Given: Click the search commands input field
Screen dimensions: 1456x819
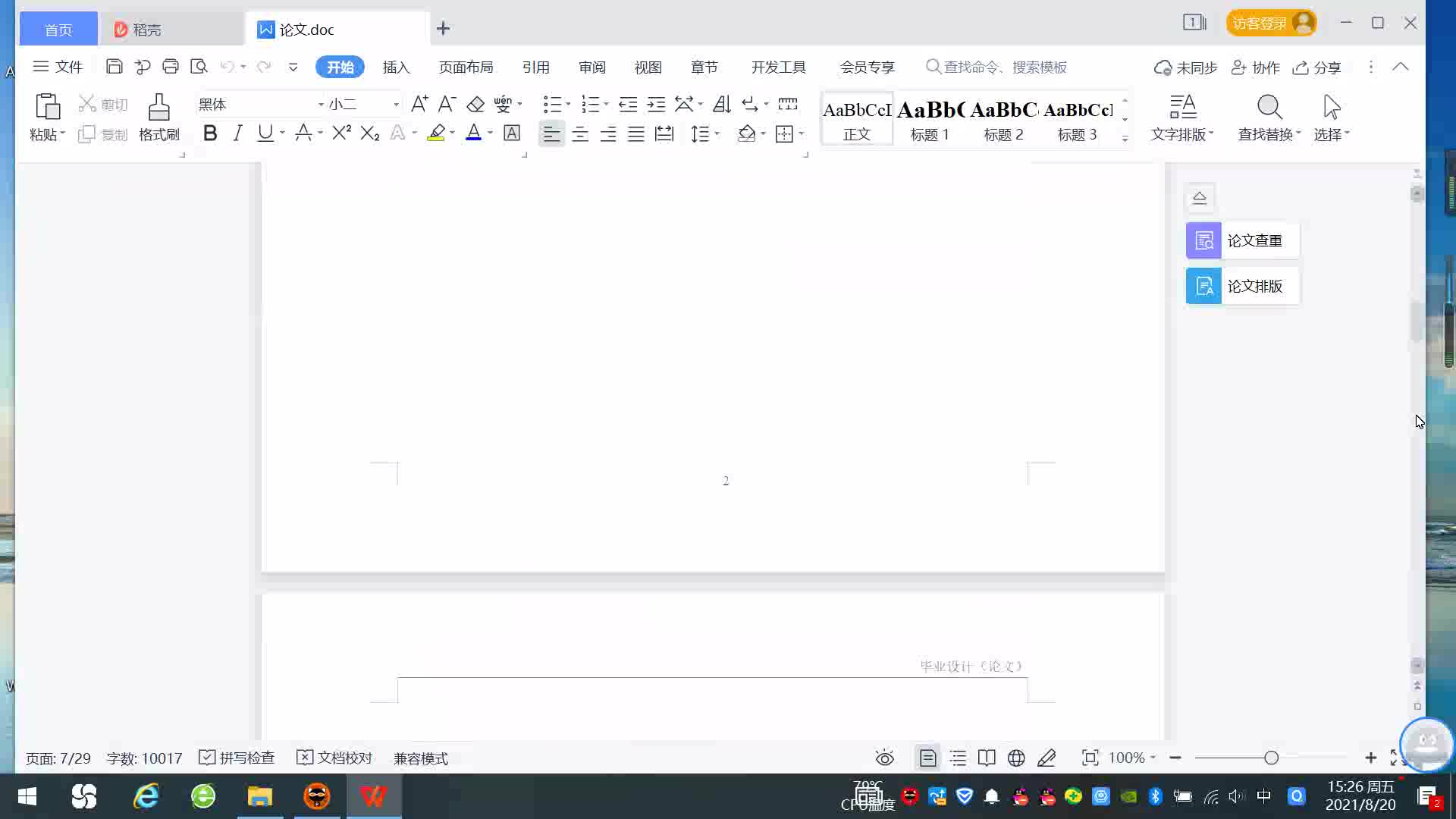Looking at the screenshot, I should tap(1005, 67).
